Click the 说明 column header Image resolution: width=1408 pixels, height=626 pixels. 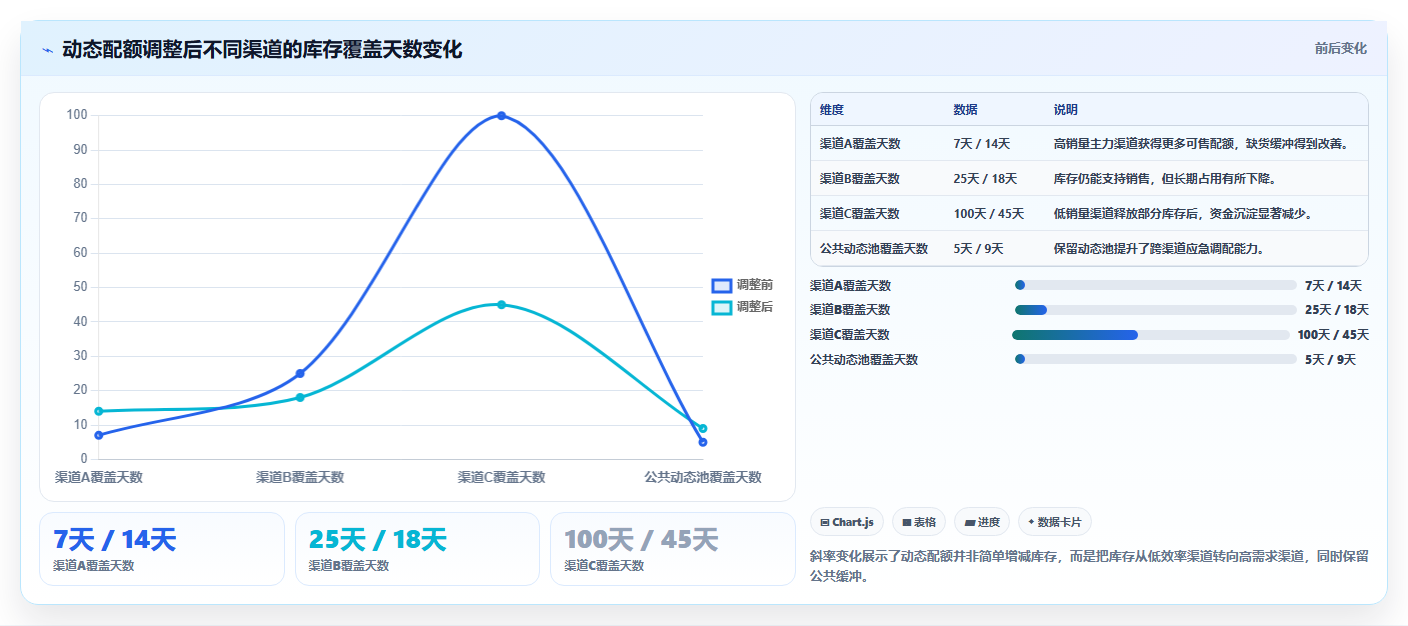[1066, 110]
